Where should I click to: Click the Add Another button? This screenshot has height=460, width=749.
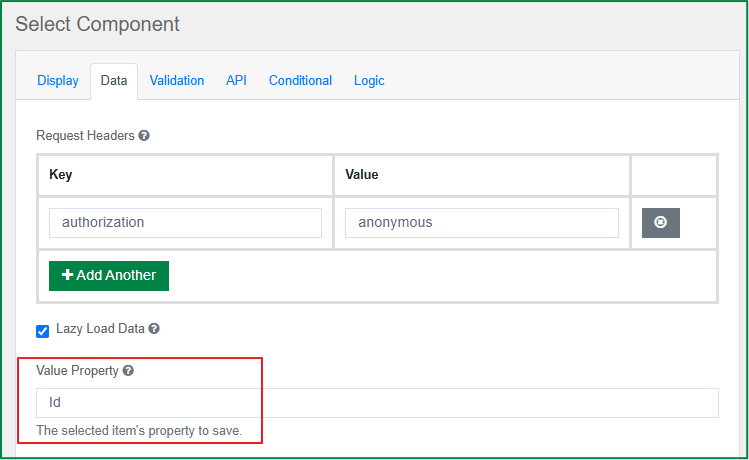(109, 276)
